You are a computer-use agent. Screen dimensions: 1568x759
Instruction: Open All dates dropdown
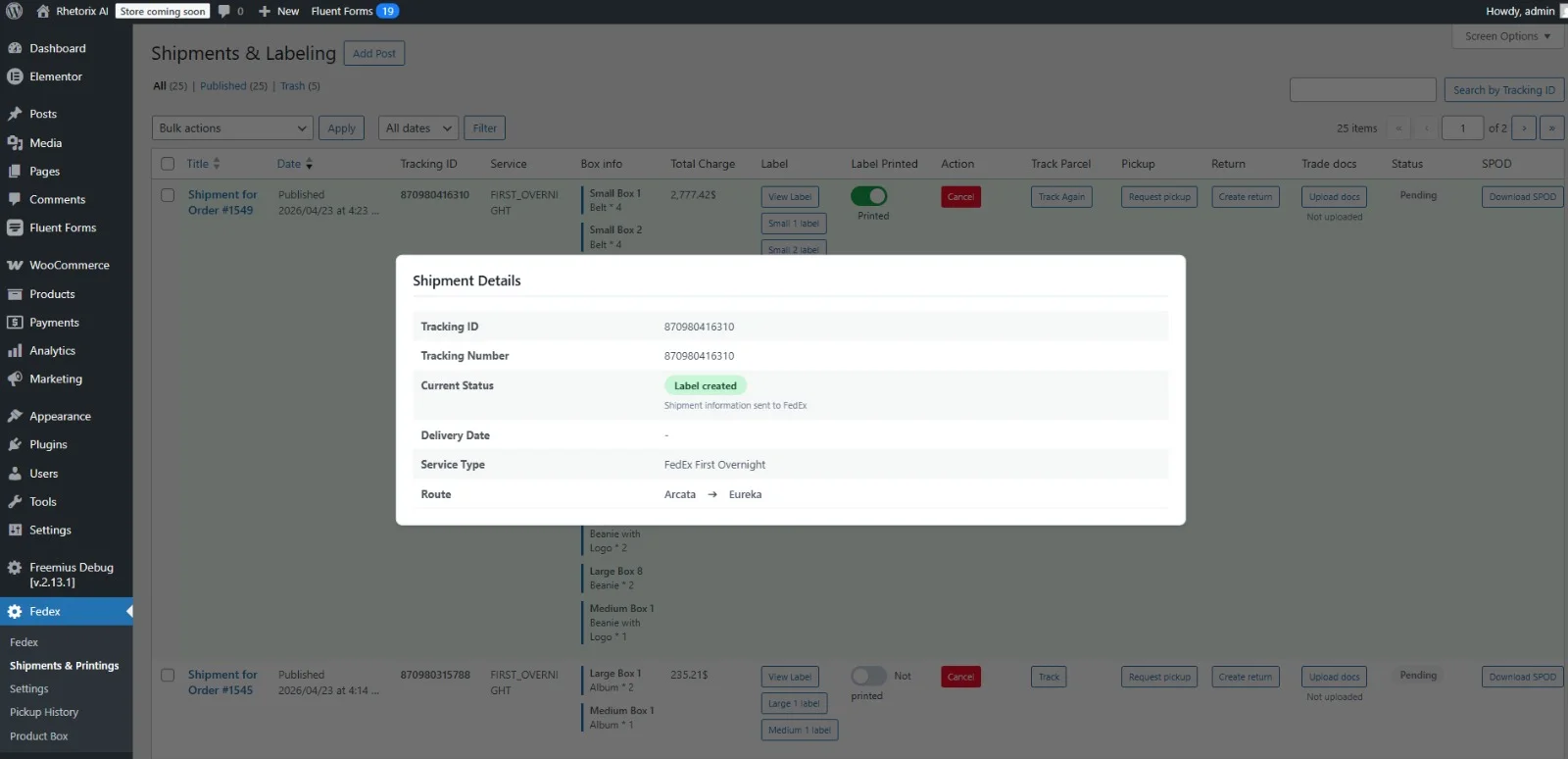418,127
